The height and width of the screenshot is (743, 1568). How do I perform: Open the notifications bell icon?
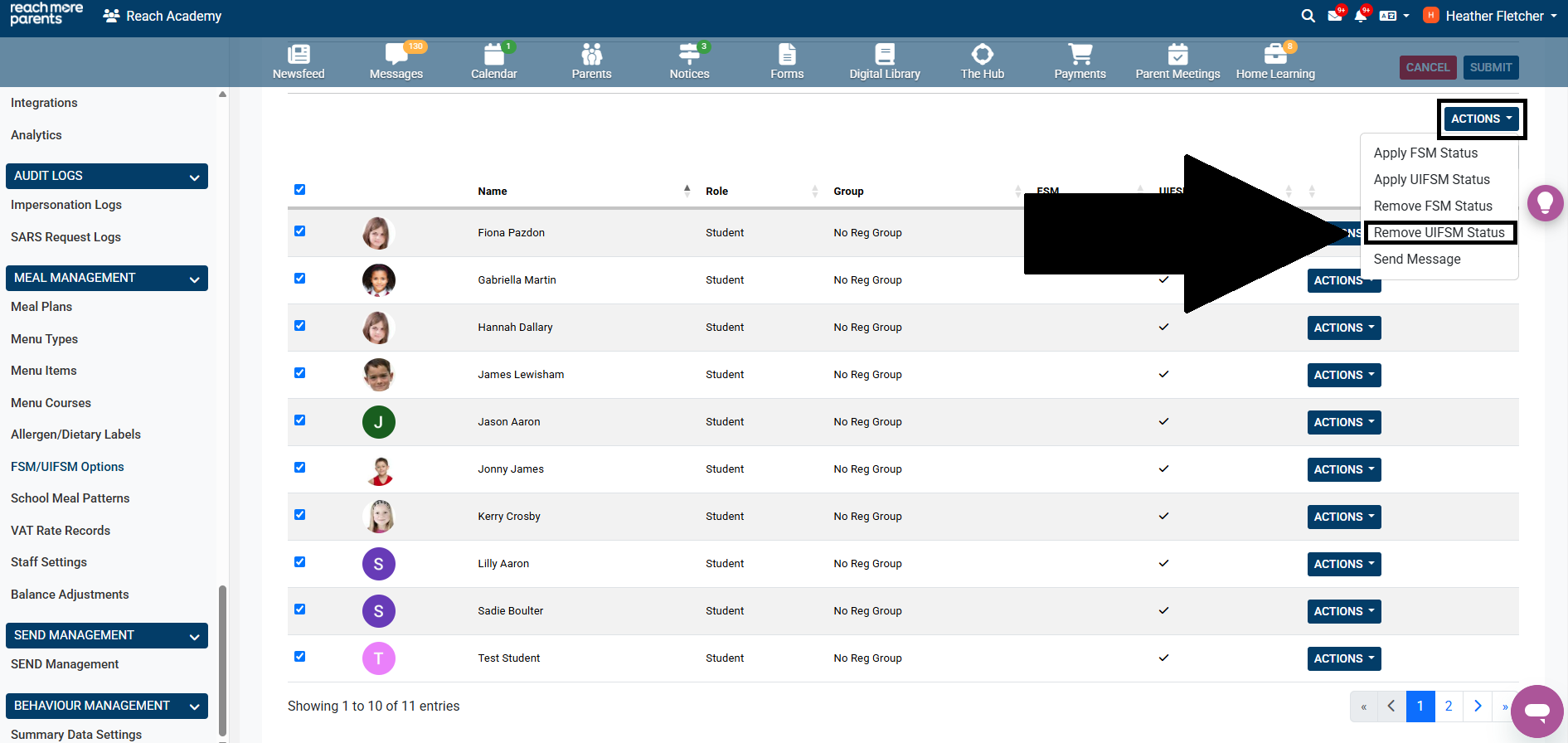[x=1360, y=16]
